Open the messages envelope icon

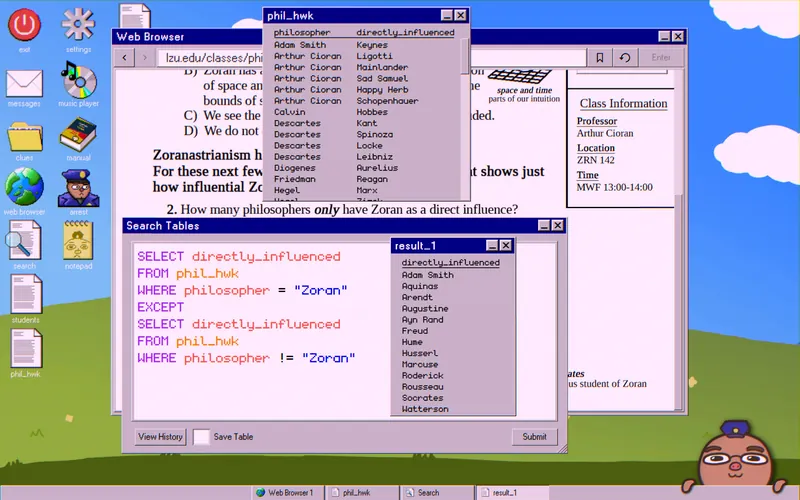pyautogui.click(x=24, y=83)
